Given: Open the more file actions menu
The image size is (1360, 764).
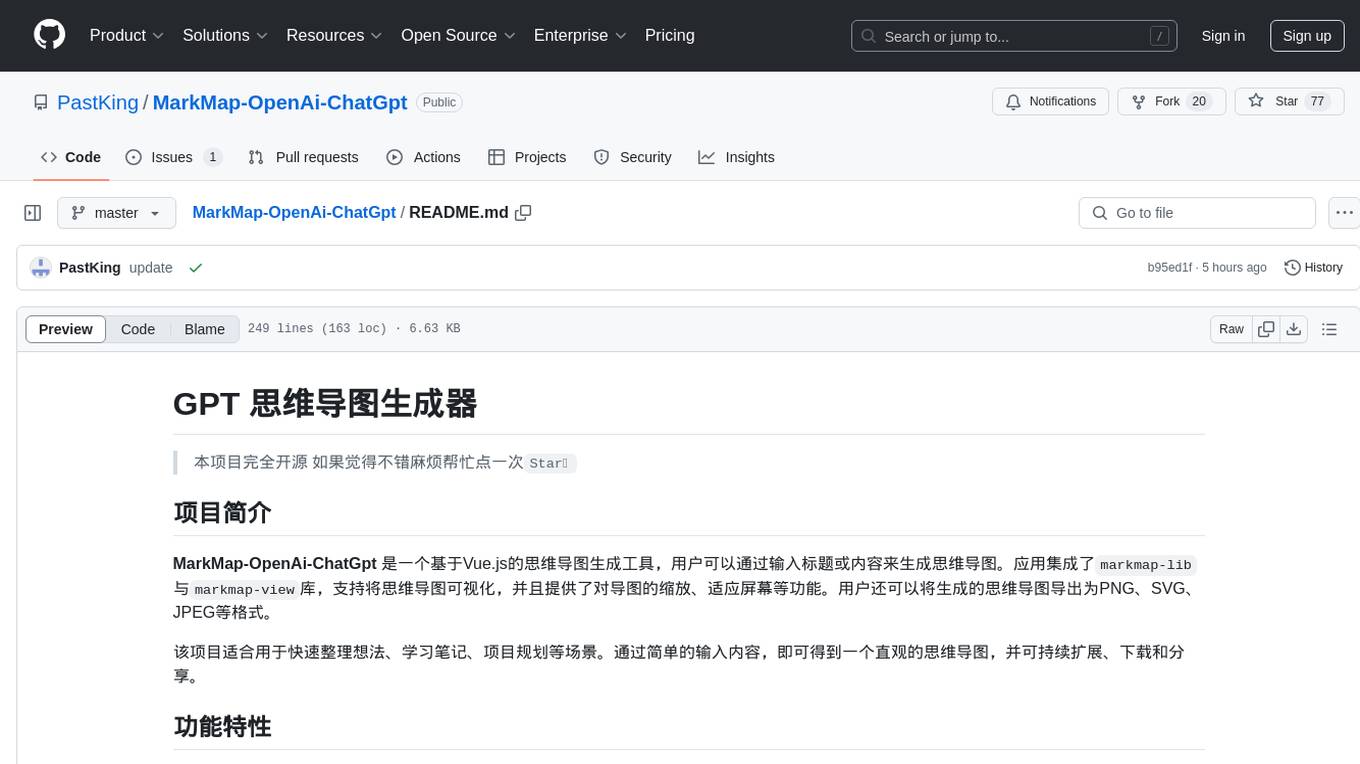Looking at the screenshot, I should (1344, 213).
